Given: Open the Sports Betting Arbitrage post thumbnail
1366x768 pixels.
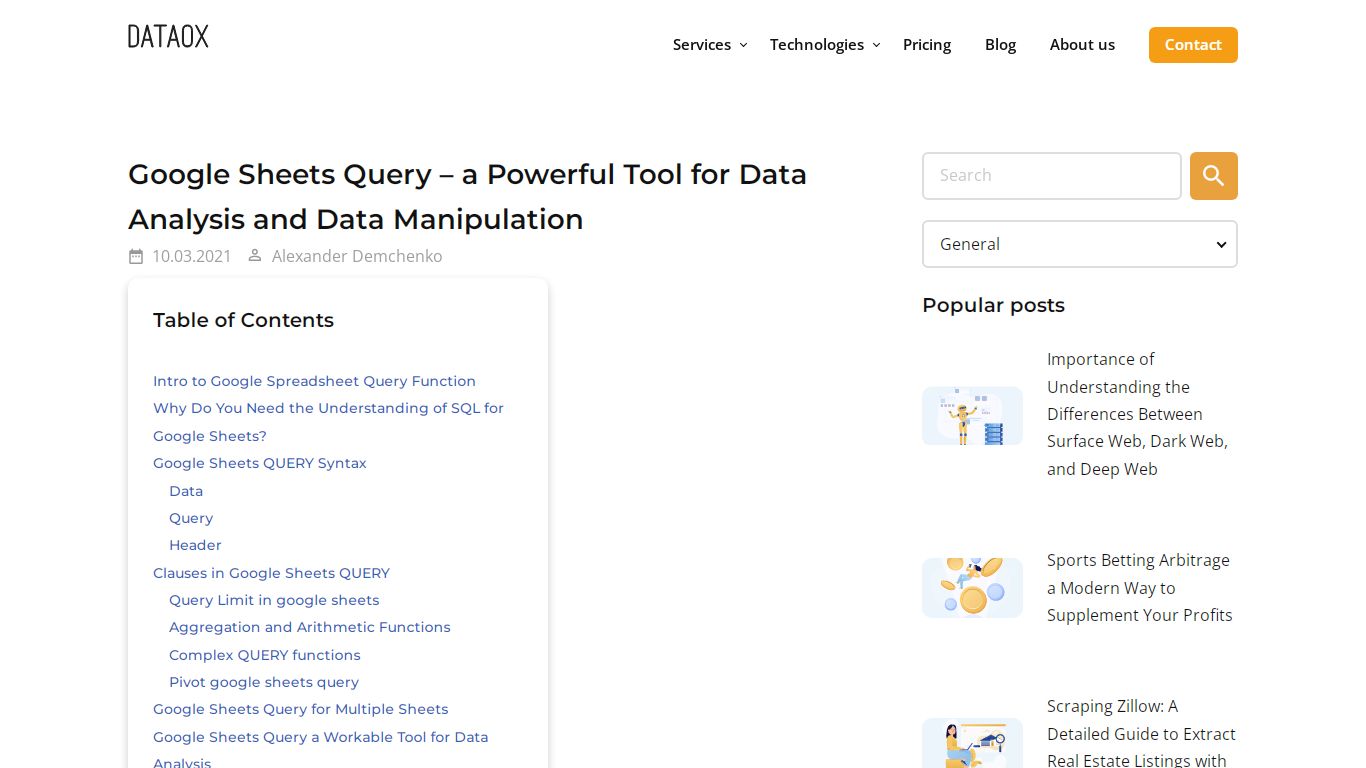Looking at the screenshot, I should coord(972,587).
